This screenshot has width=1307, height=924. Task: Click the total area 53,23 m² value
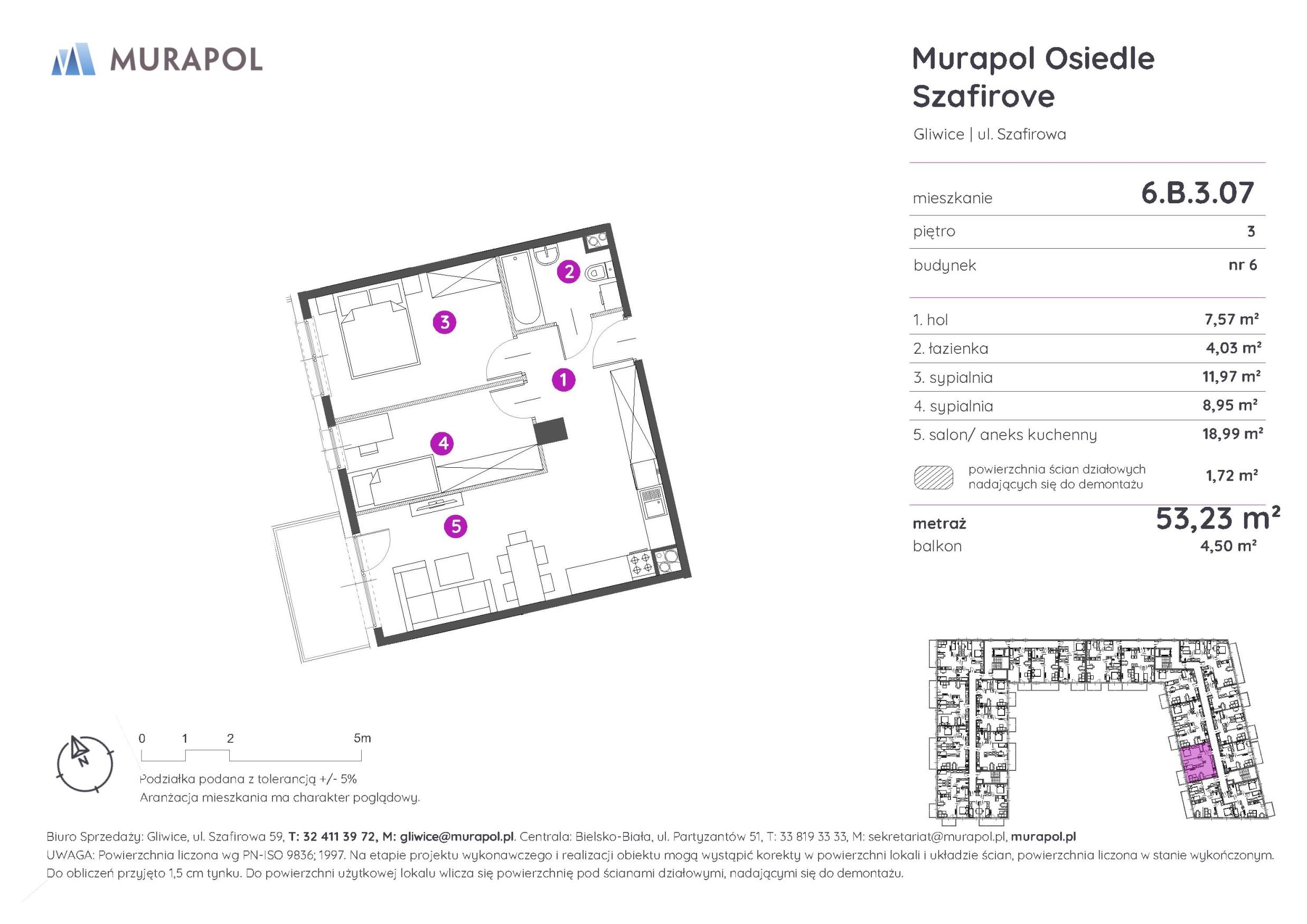(1217, 518)
